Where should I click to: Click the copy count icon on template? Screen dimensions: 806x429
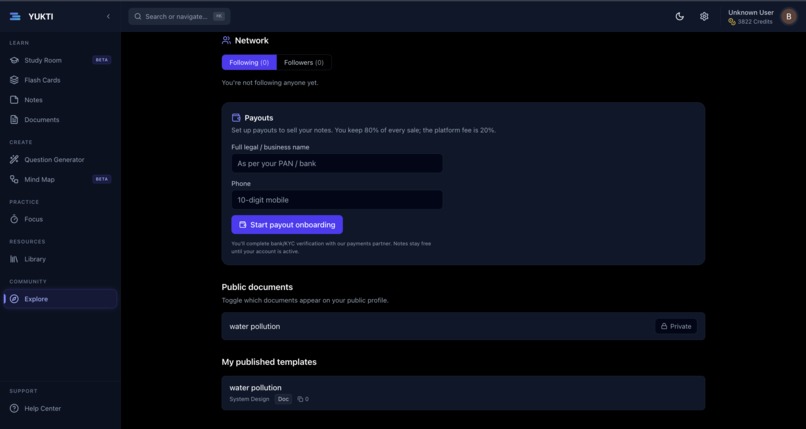[x=300, y=399]
